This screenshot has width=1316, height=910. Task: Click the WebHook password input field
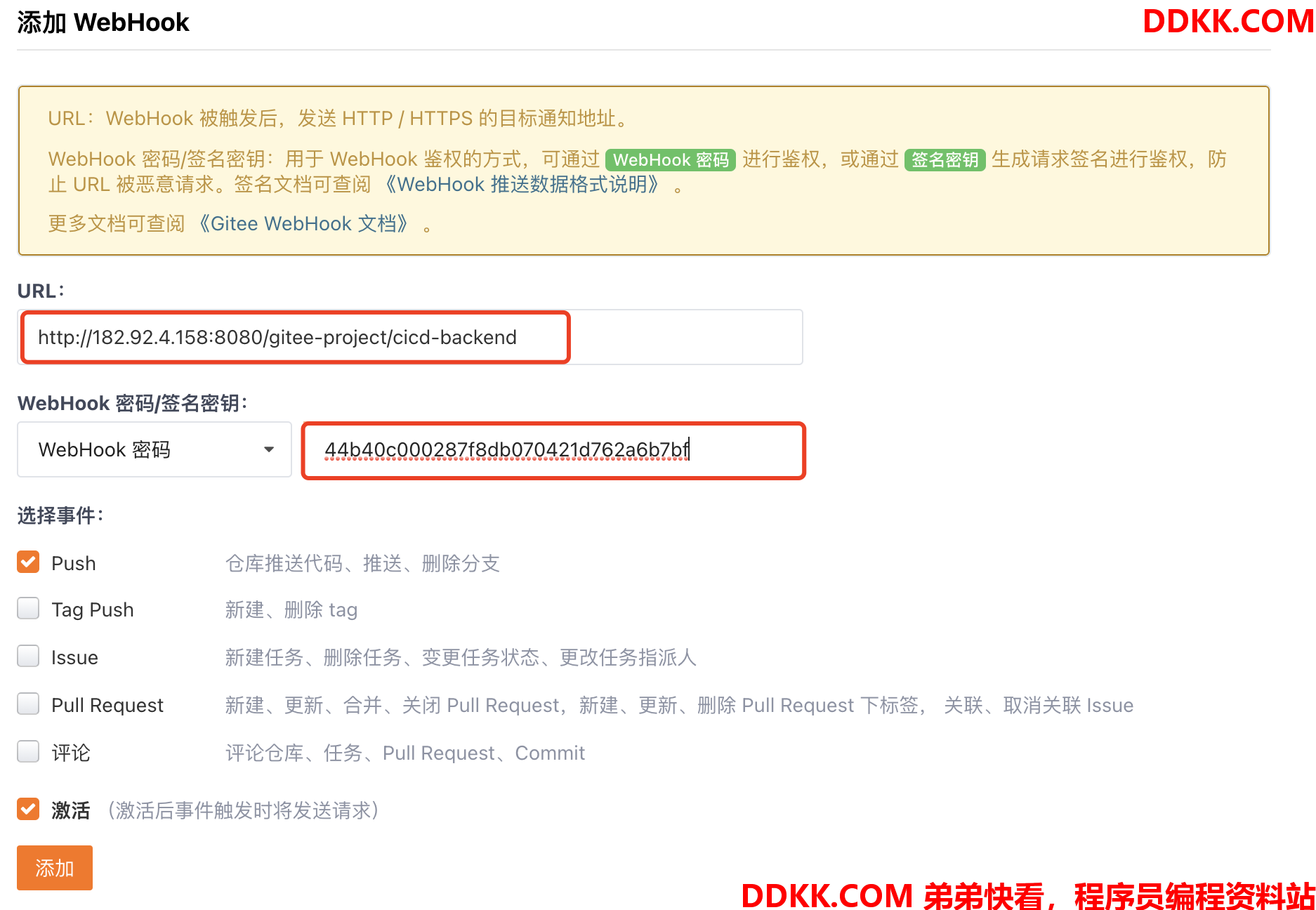tap(553, 449)
